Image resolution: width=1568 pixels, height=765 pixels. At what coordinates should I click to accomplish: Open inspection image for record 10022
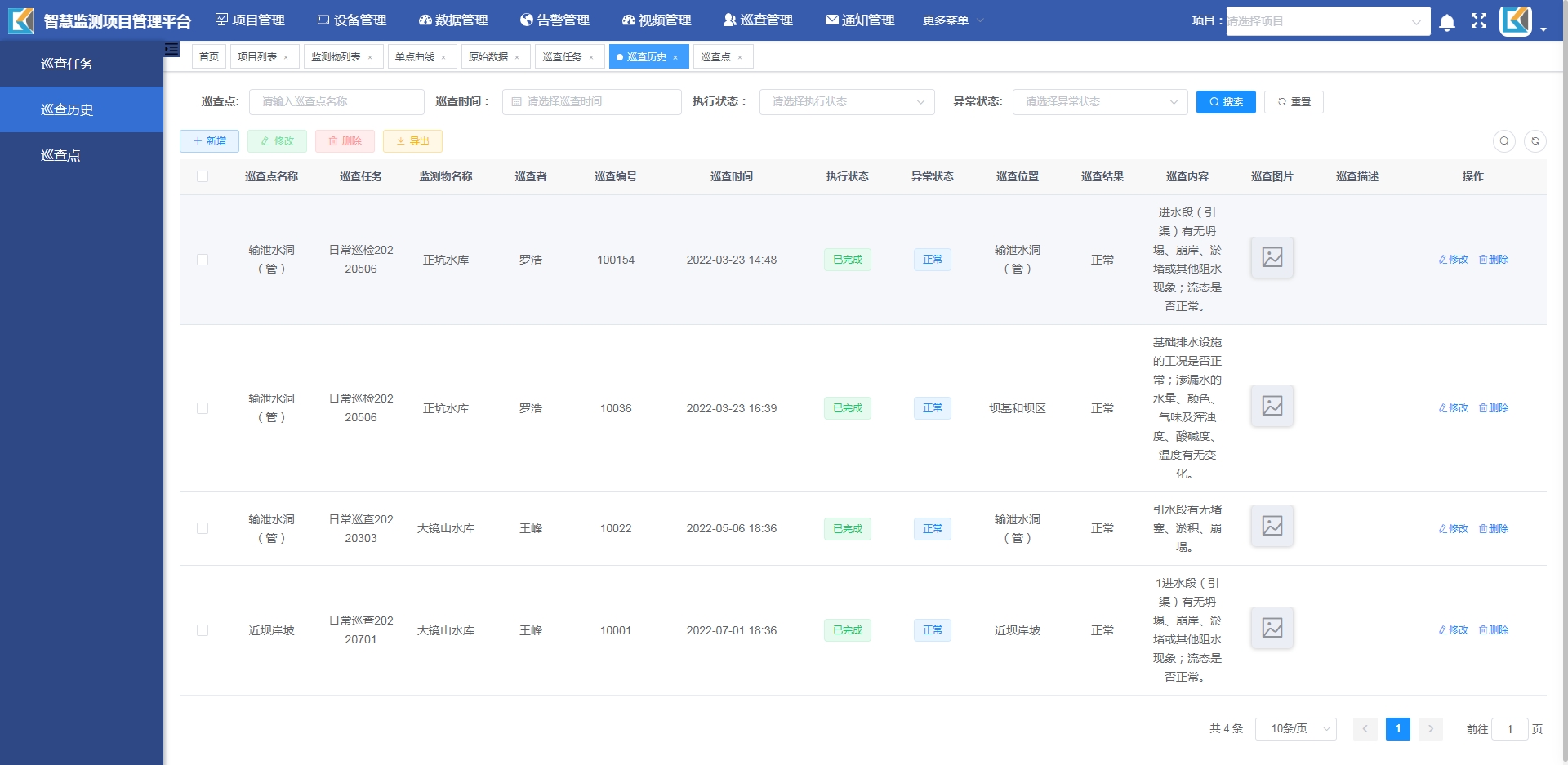1272,526
